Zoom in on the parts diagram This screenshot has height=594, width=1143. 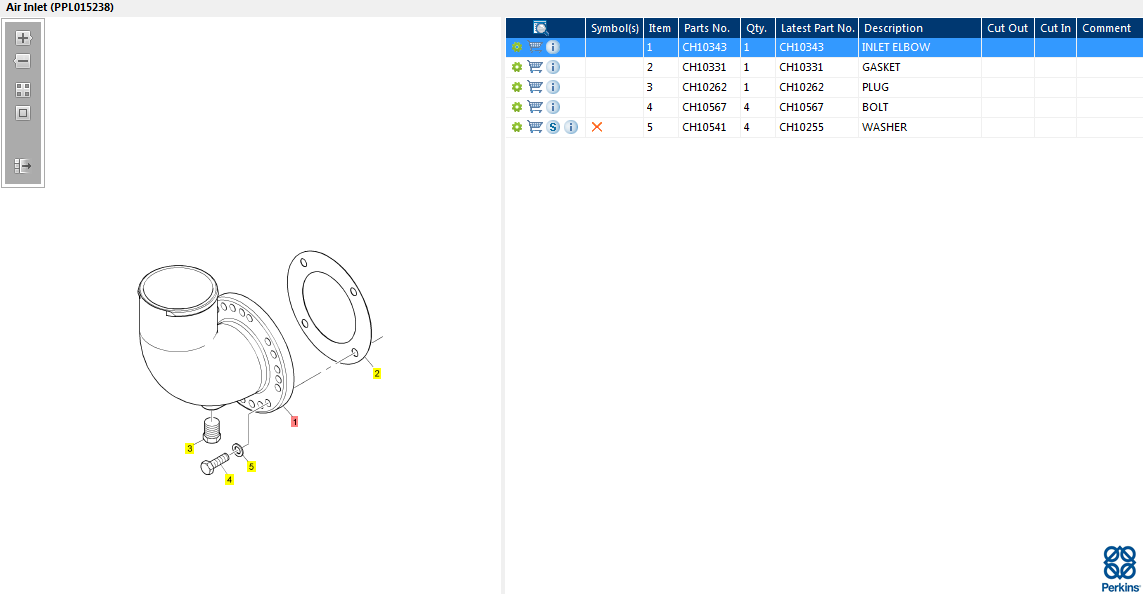[x=23, y=38]
